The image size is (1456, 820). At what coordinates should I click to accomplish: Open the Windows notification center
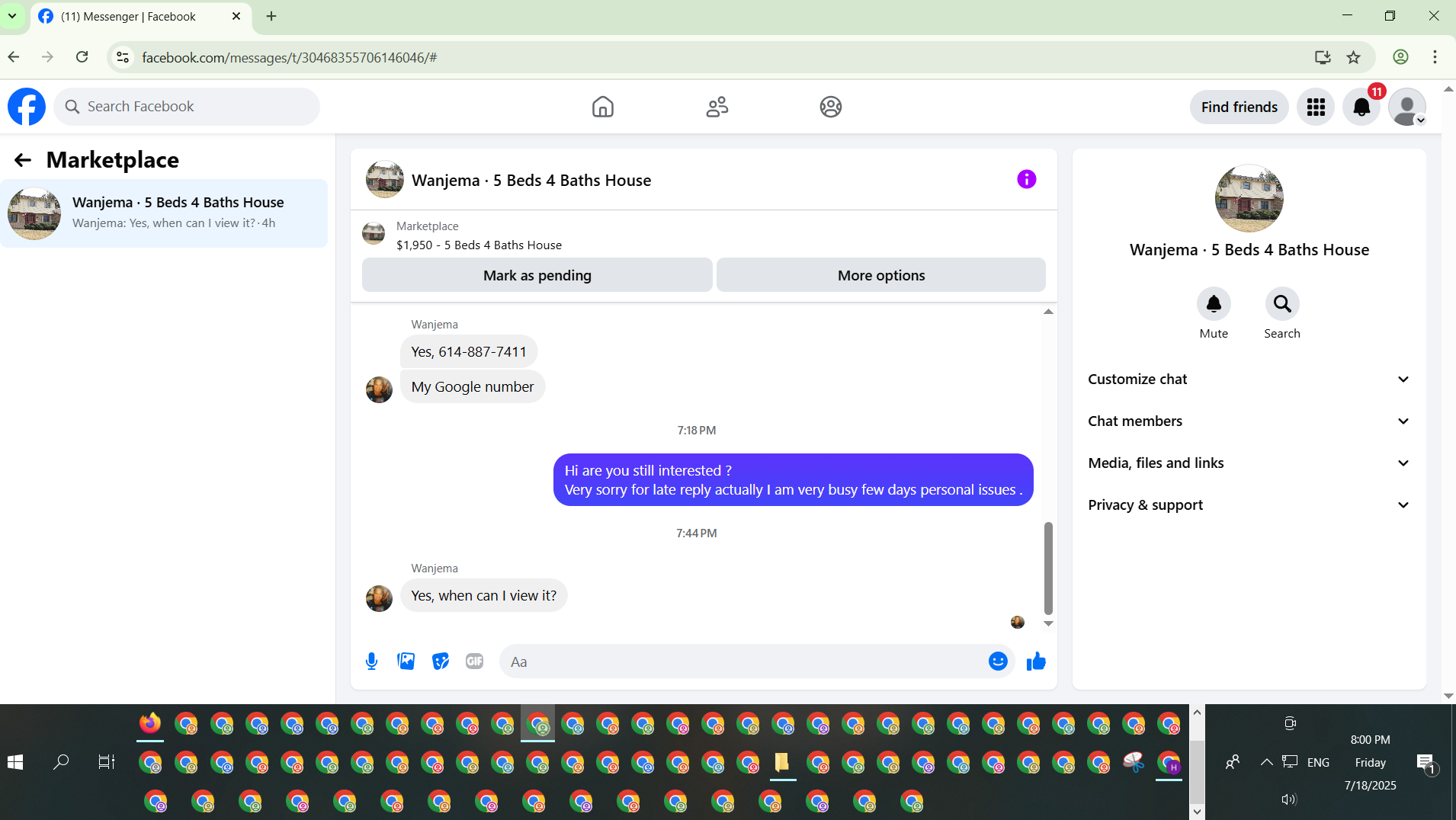click(1425, 762)
